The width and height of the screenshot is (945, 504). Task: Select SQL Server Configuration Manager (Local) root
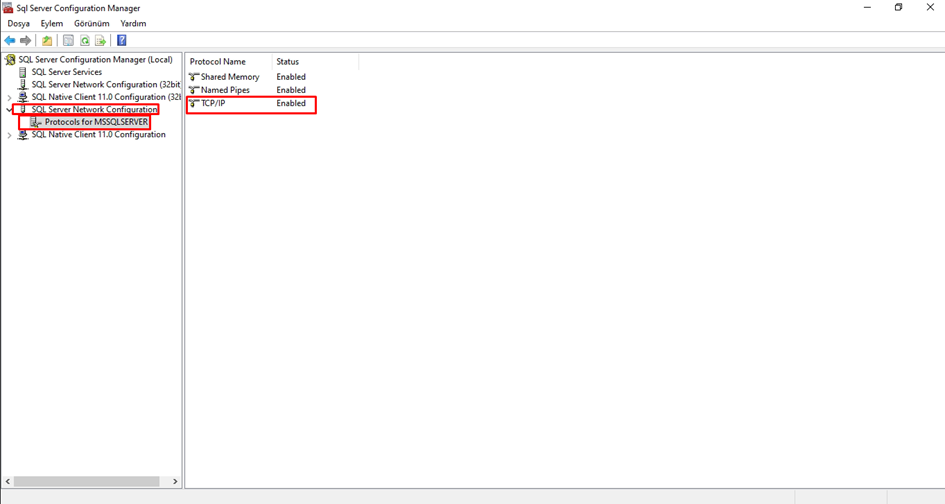pyautogui.click(x=95, y=60)
